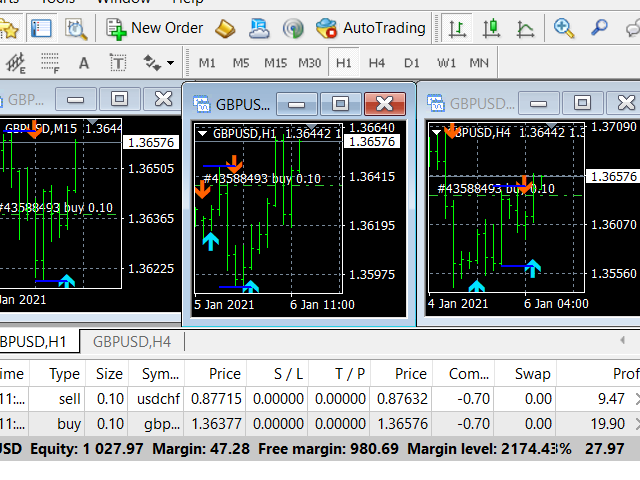Image resolution: width=640 pixels, height=480 pixels.
Task: Click the GBPUSD H4 chart window icon
Action: pyautogui.click(x=436, y=103)
